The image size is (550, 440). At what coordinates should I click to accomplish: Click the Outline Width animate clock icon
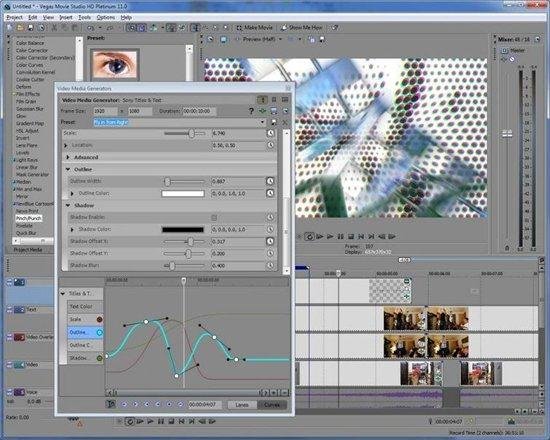pyautogui.click(x=270, y=181)
